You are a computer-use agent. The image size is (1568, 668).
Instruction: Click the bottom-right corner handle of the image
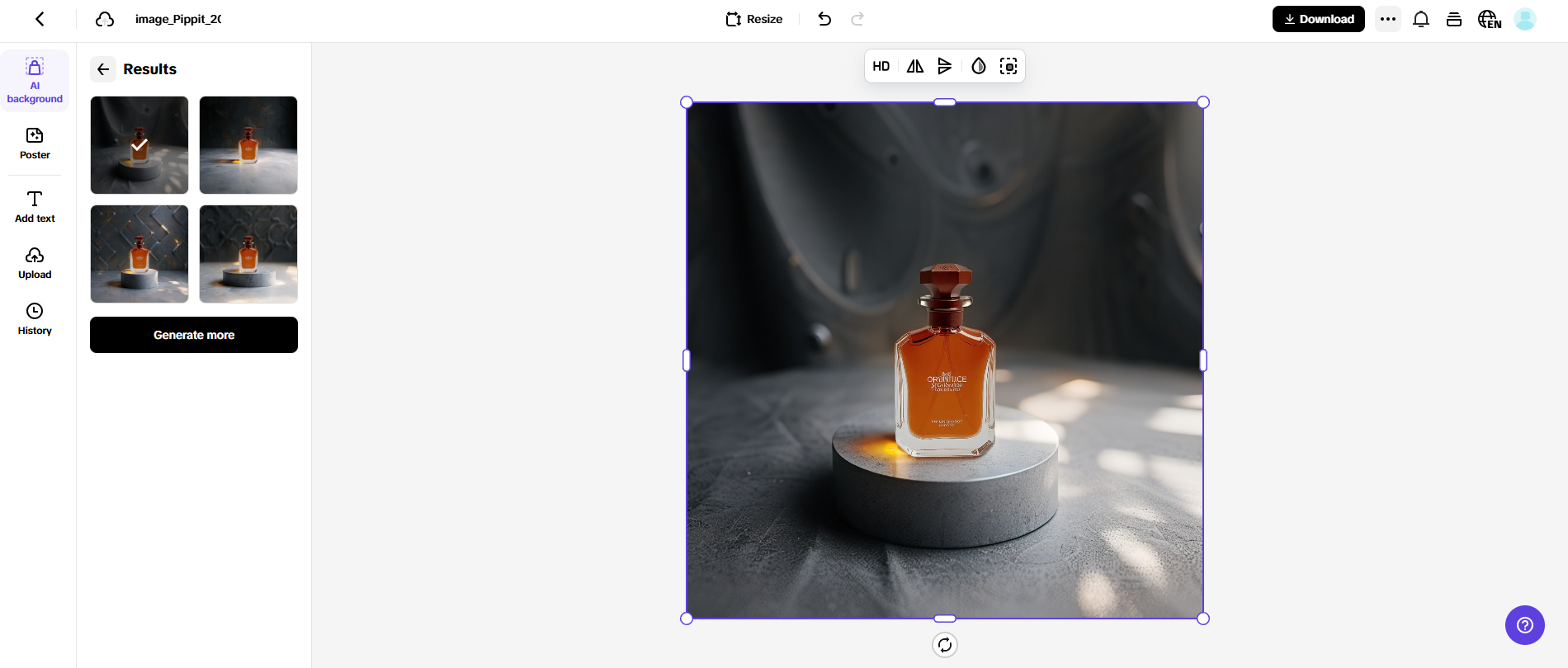tap(1203, 619)
